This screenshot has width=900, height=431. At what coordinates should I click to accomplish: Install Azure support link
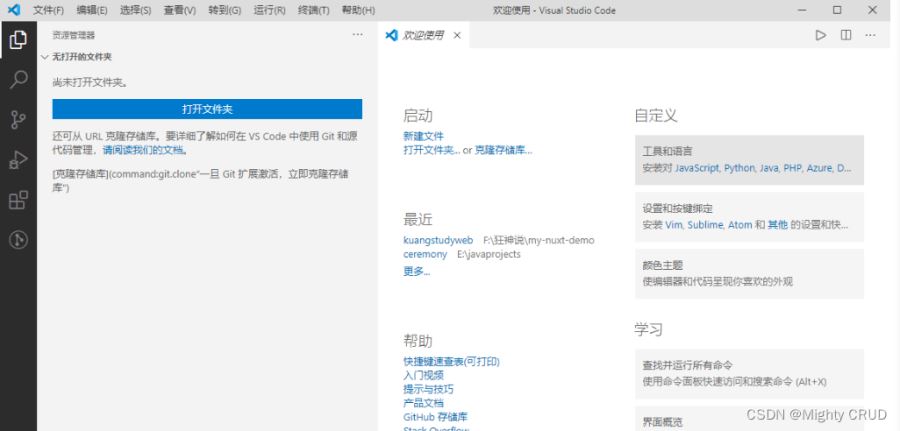pyautogui.click(x=820, y=168)
